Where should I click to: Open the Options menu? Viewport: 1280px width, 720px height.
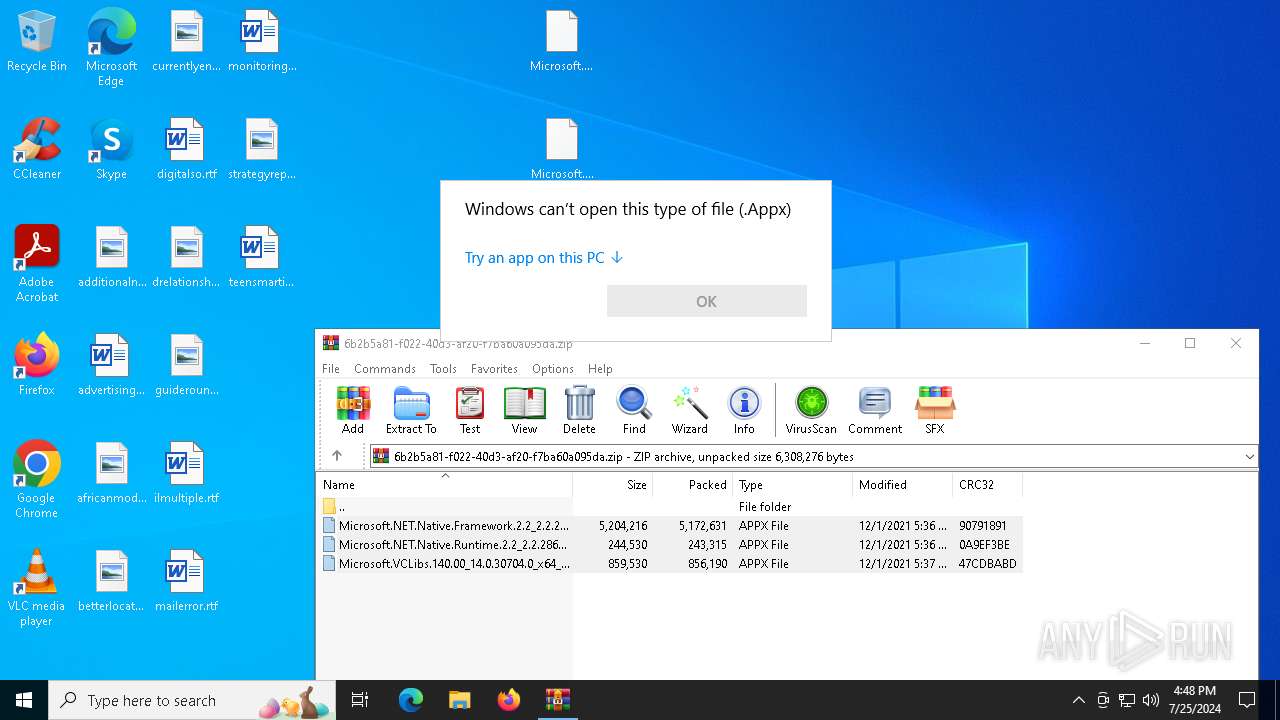click(553, 369)
